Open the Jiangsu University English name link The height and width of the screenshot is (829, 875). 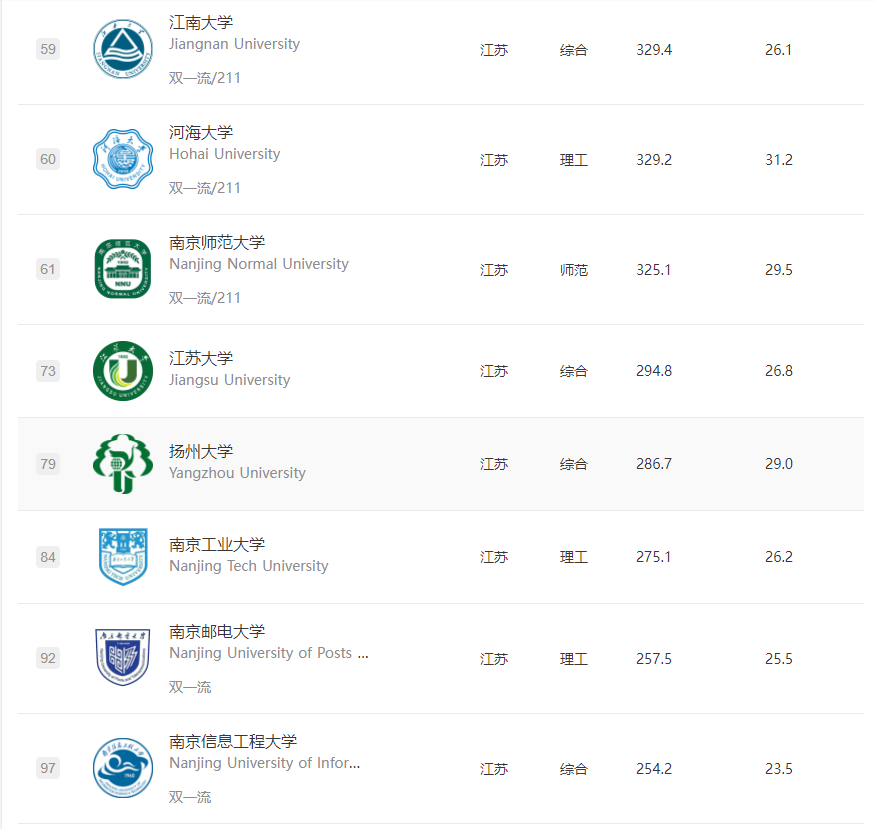pos(229,380)
